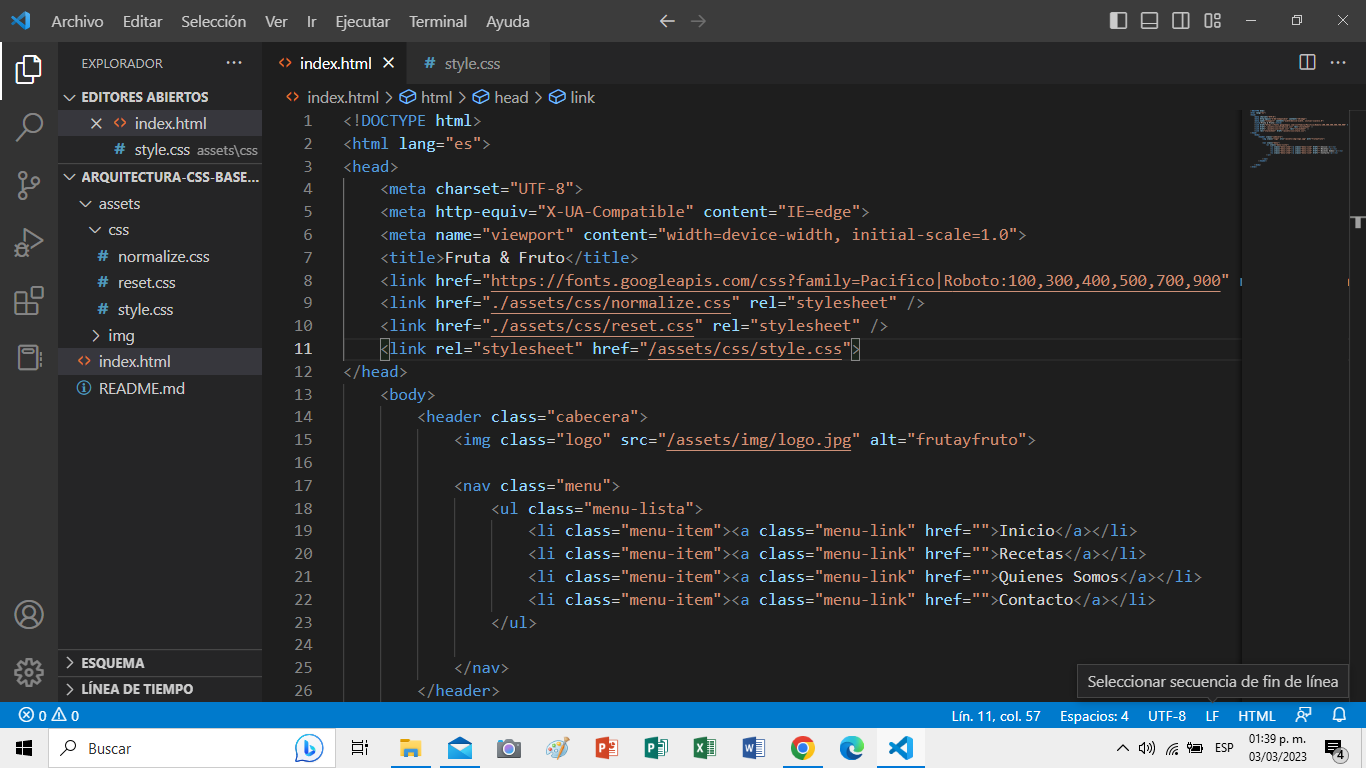Open Task View on the taskbar

(x=361, y=748)
